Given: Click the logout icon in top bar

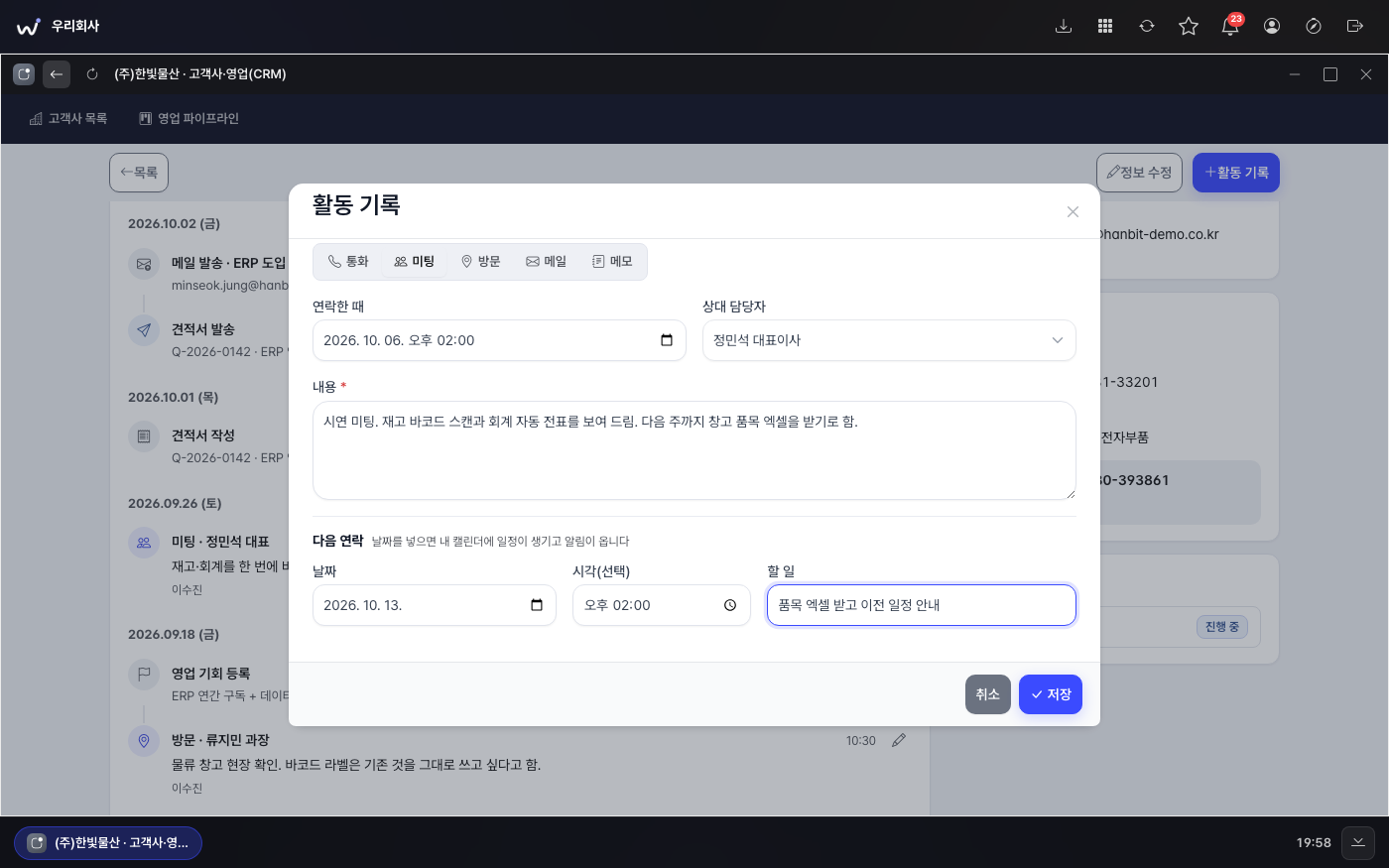Looking at the screenshot, I should tap(1355, 27).
